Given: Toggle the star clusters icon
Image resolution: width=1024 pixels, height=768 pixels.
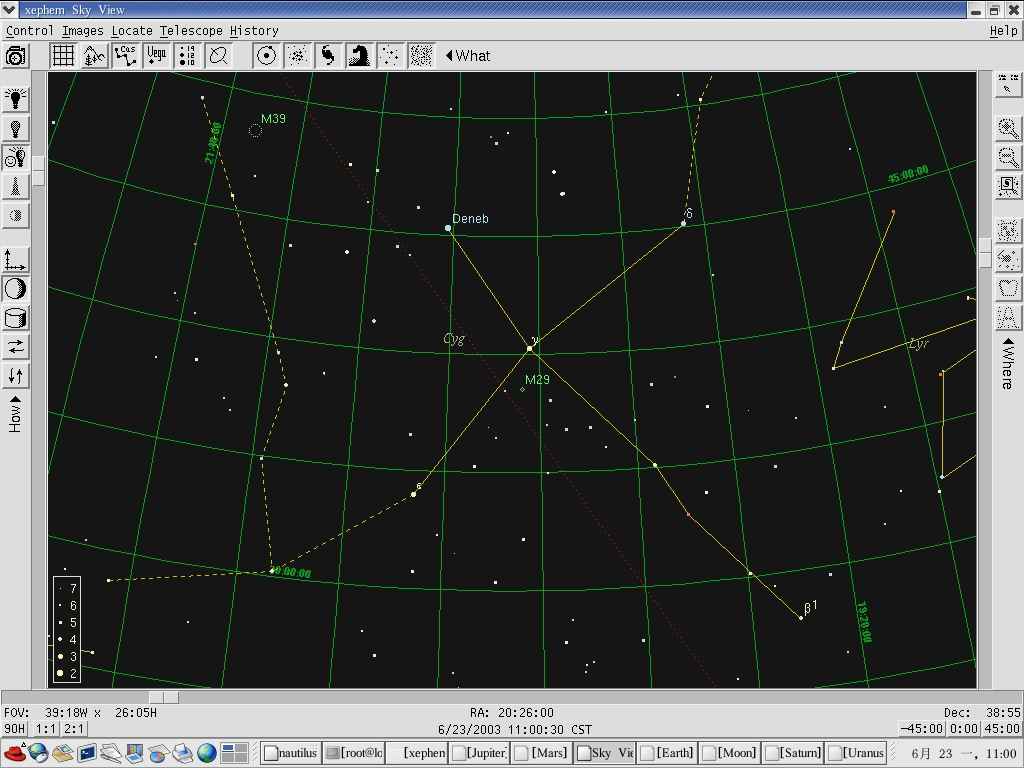Looking at the screenshot, I should [x=297, y=56].
